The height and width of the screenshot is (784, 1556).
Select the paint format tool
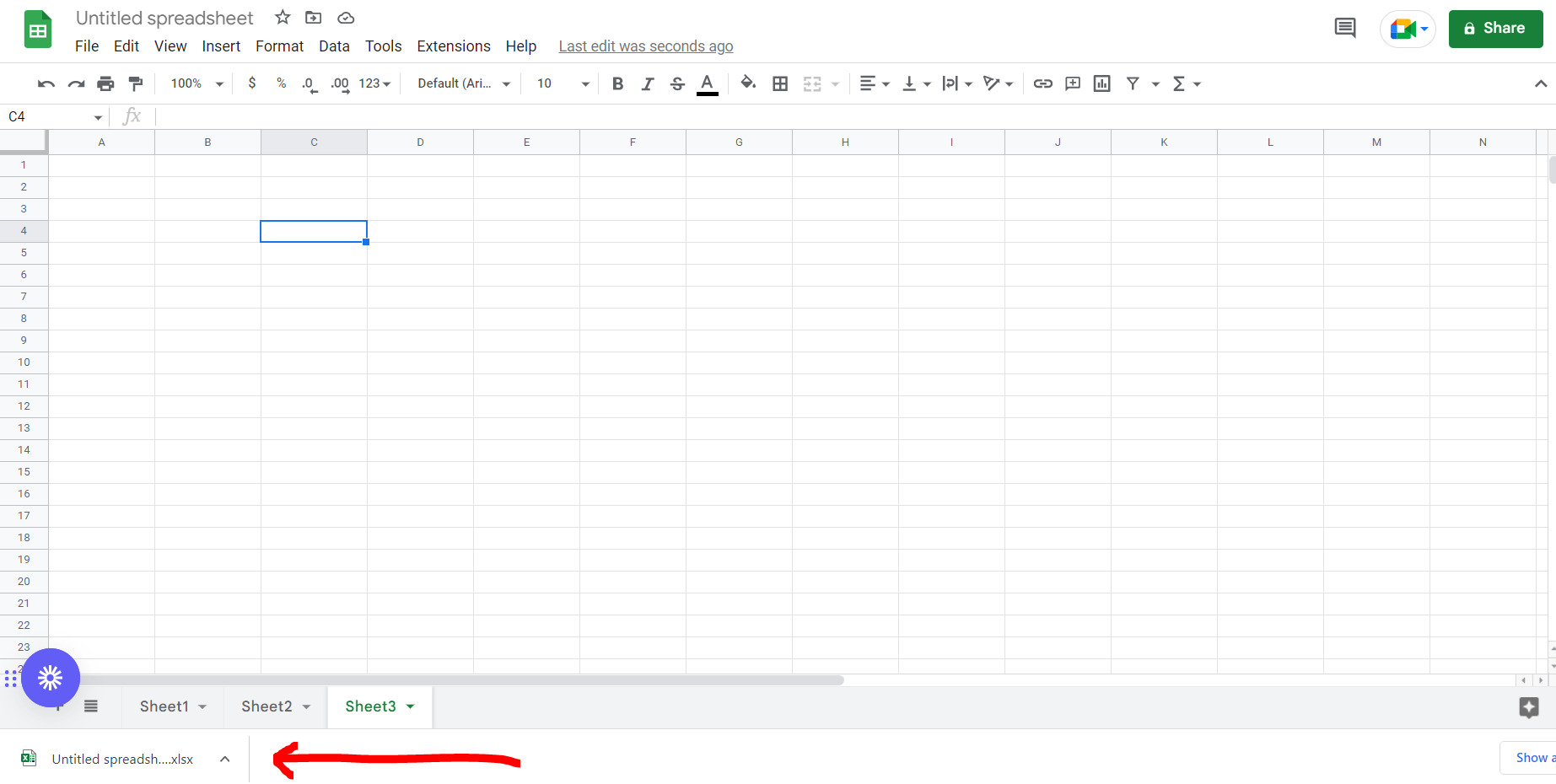tap(136, 83)
